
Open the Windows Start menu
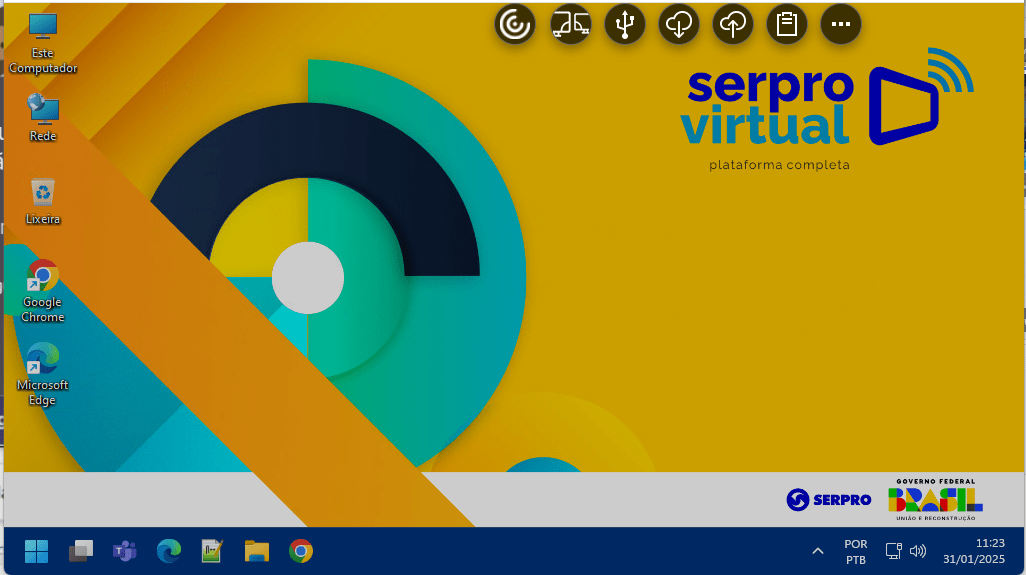[x=37, y=551]
